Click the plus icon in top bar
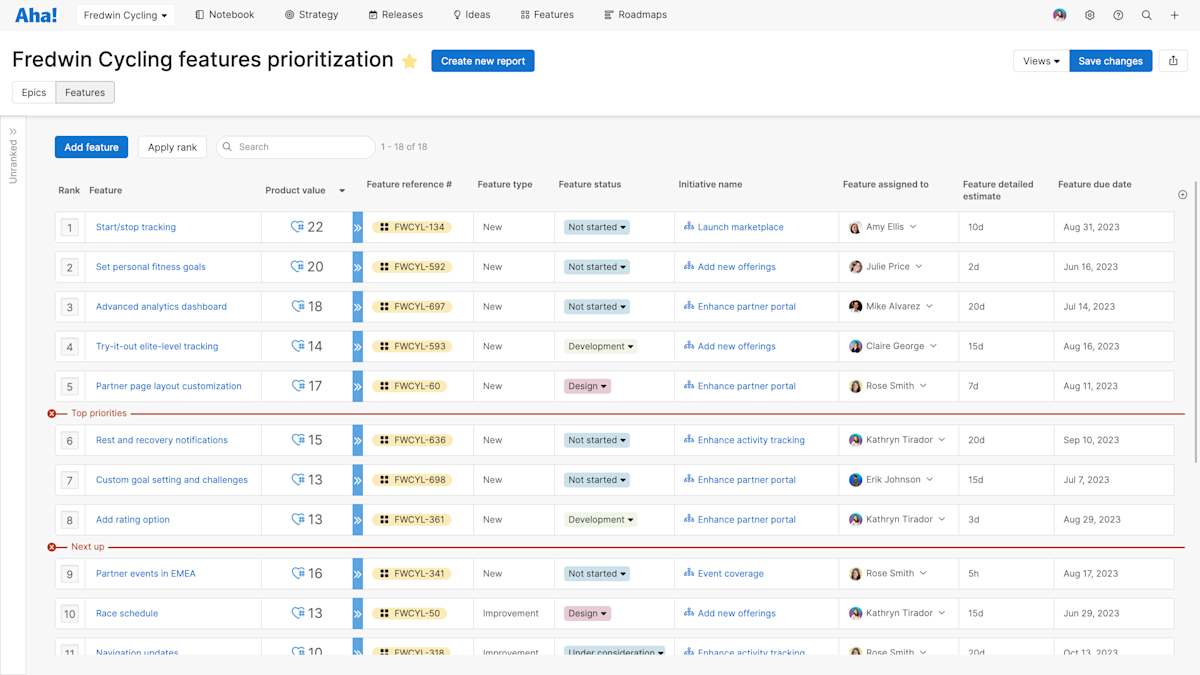Image resolution: width=1200 pixels, height=675 pixels. [1175, 15]
